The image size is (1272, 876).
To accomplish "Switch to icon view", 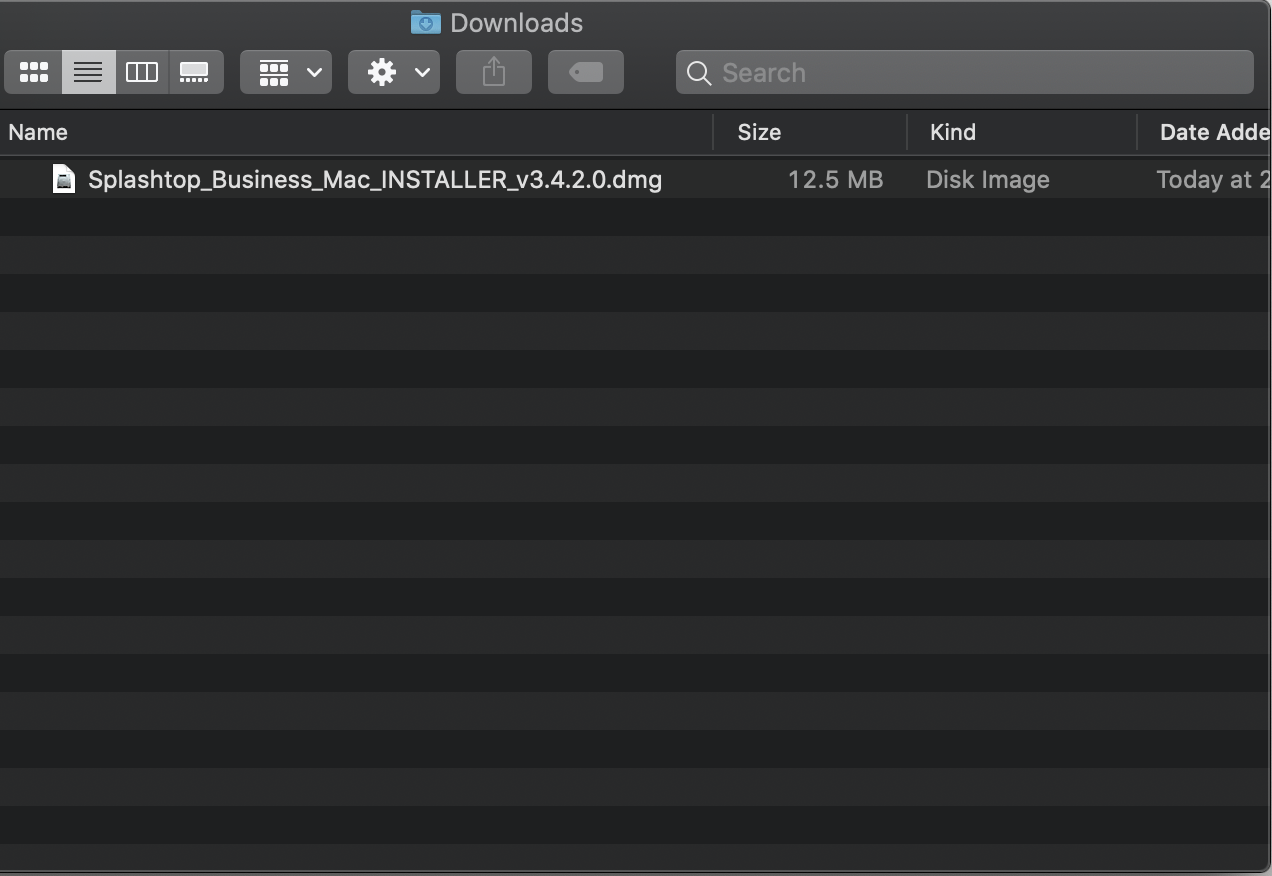I will 34,72.
